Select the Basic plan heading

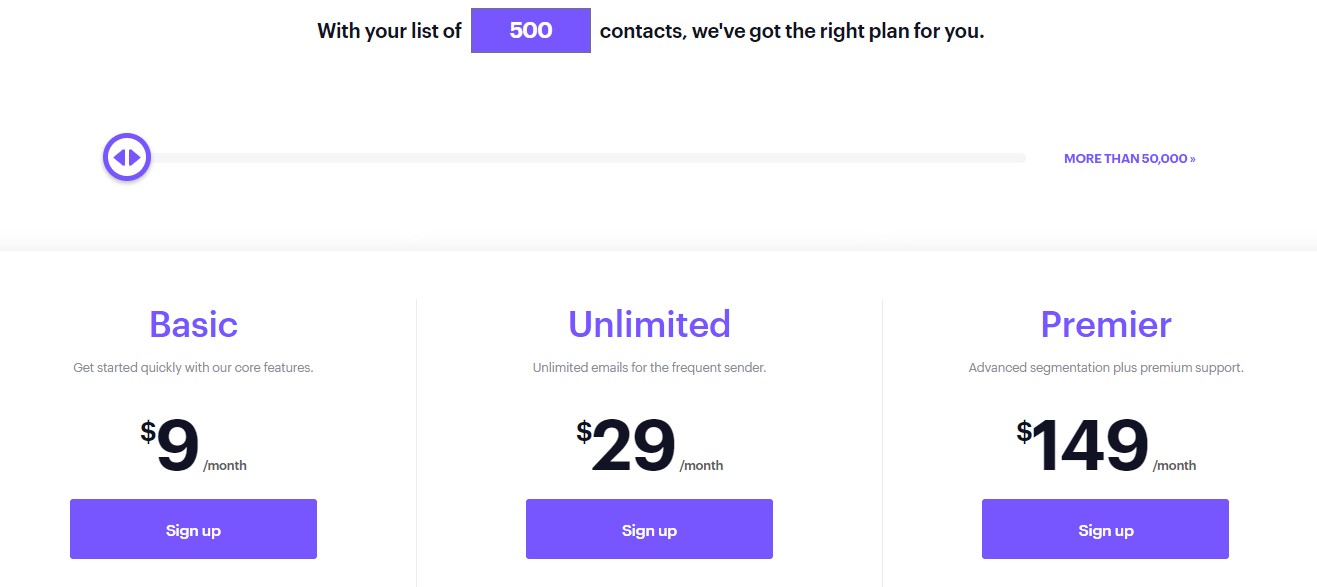(x=193, y=325)
